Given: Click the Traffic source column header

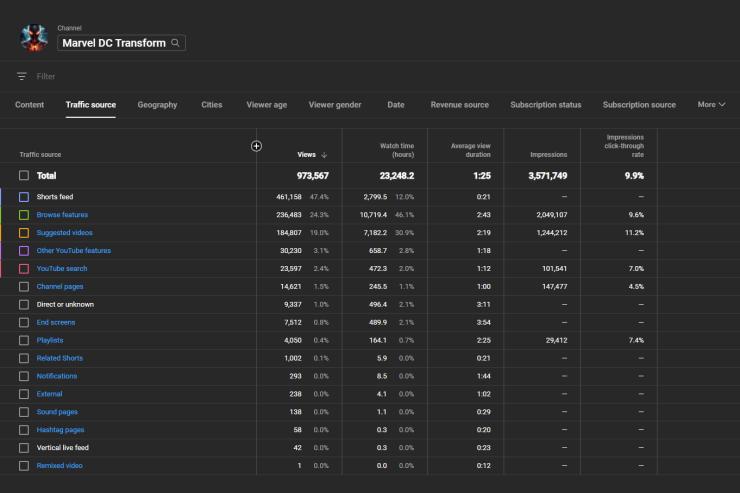Looking at the screenshot, I should click(40, 155).
